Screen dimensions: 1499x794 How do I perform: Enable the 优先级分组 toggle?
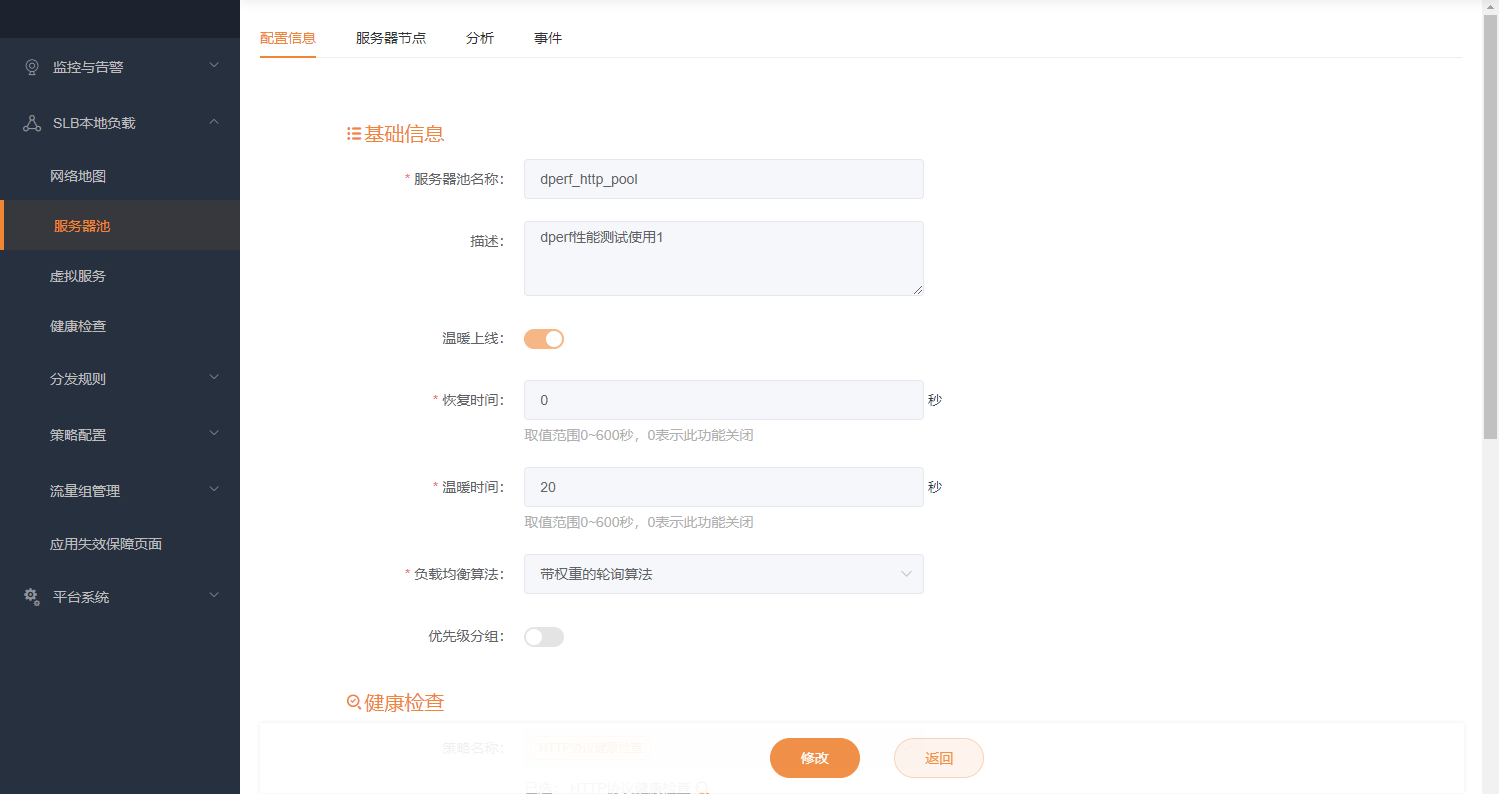[543, 636]
